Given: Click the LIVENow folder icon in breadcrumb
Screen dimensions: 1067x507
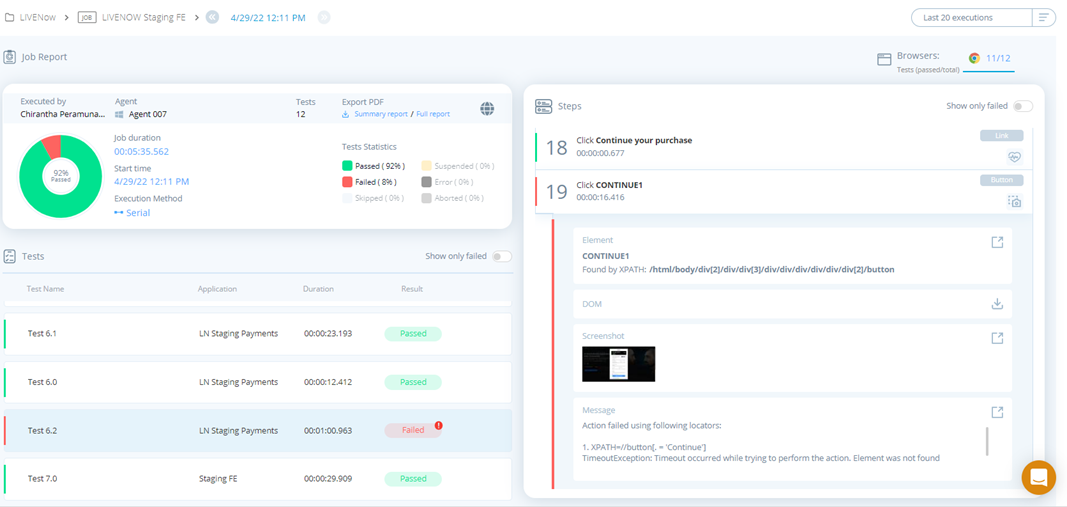Looking at the screenshot, I should 10,17.
